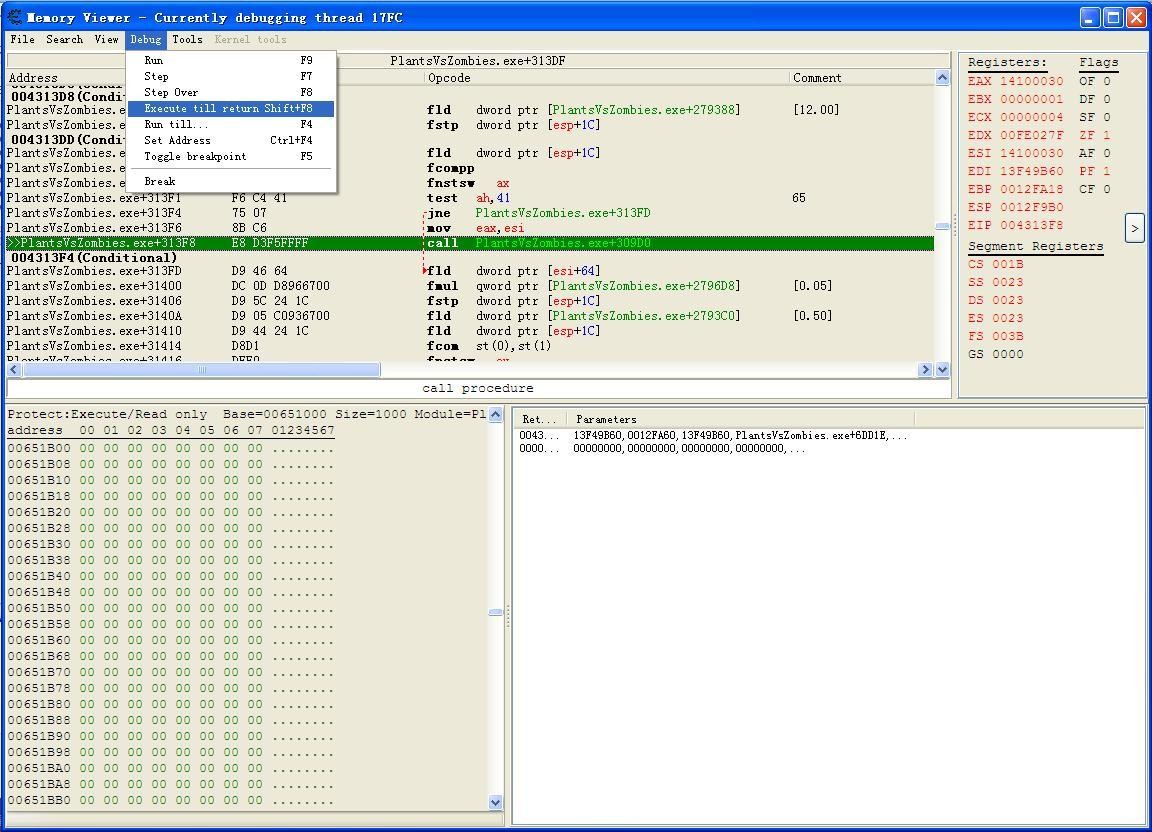Viewport: 1152px width, 832px height.
Task: Select the fcom st(0),st(1) row at exe+31414
Action: tap(470, 346)
